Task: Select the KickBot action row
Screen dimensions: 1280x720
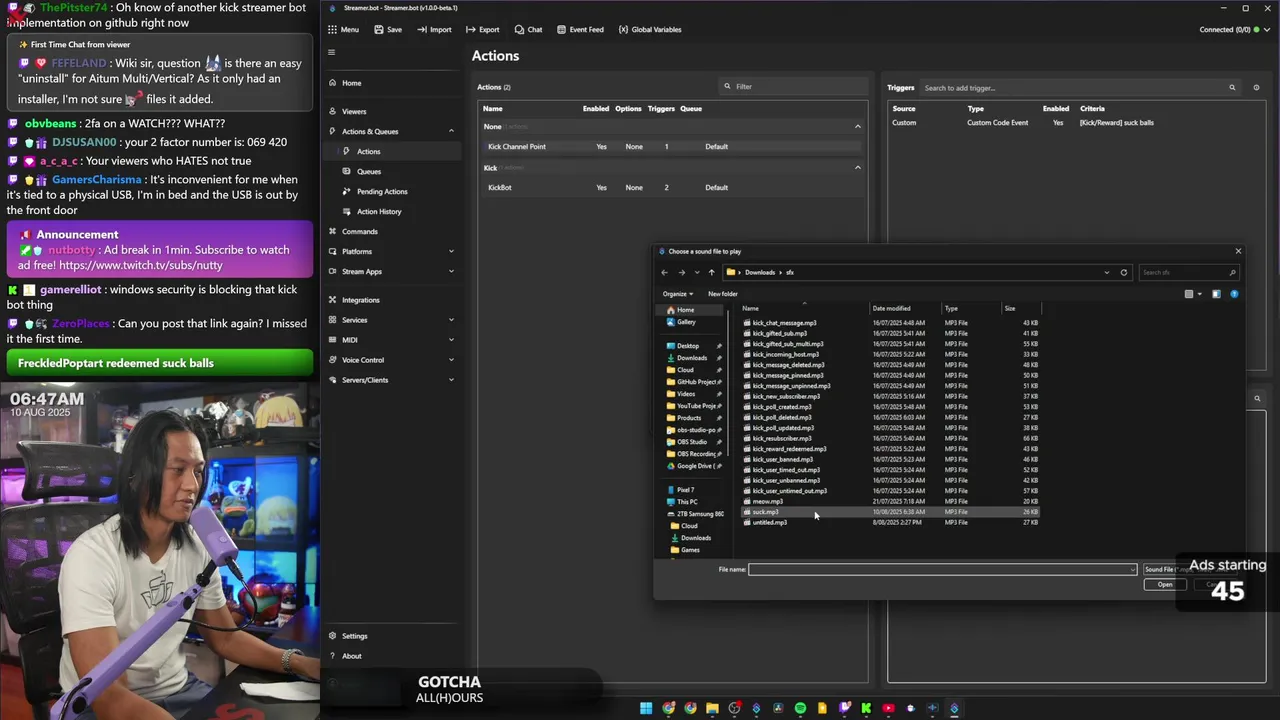Action: click(671, 188)
